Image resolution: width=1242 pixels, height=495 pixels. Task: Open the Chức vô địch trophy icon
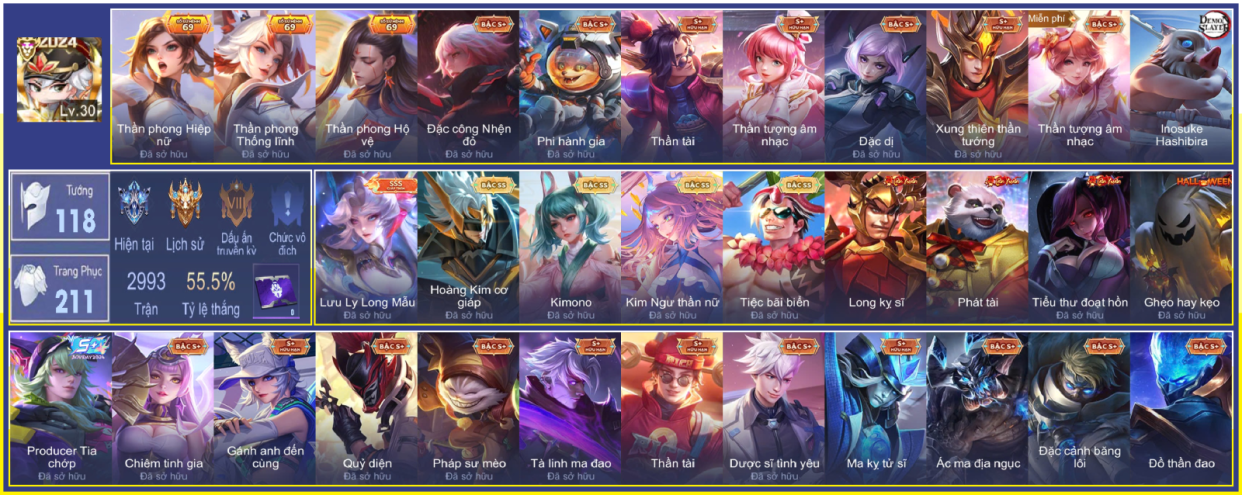pyautogui.click(x=288, y=205)
